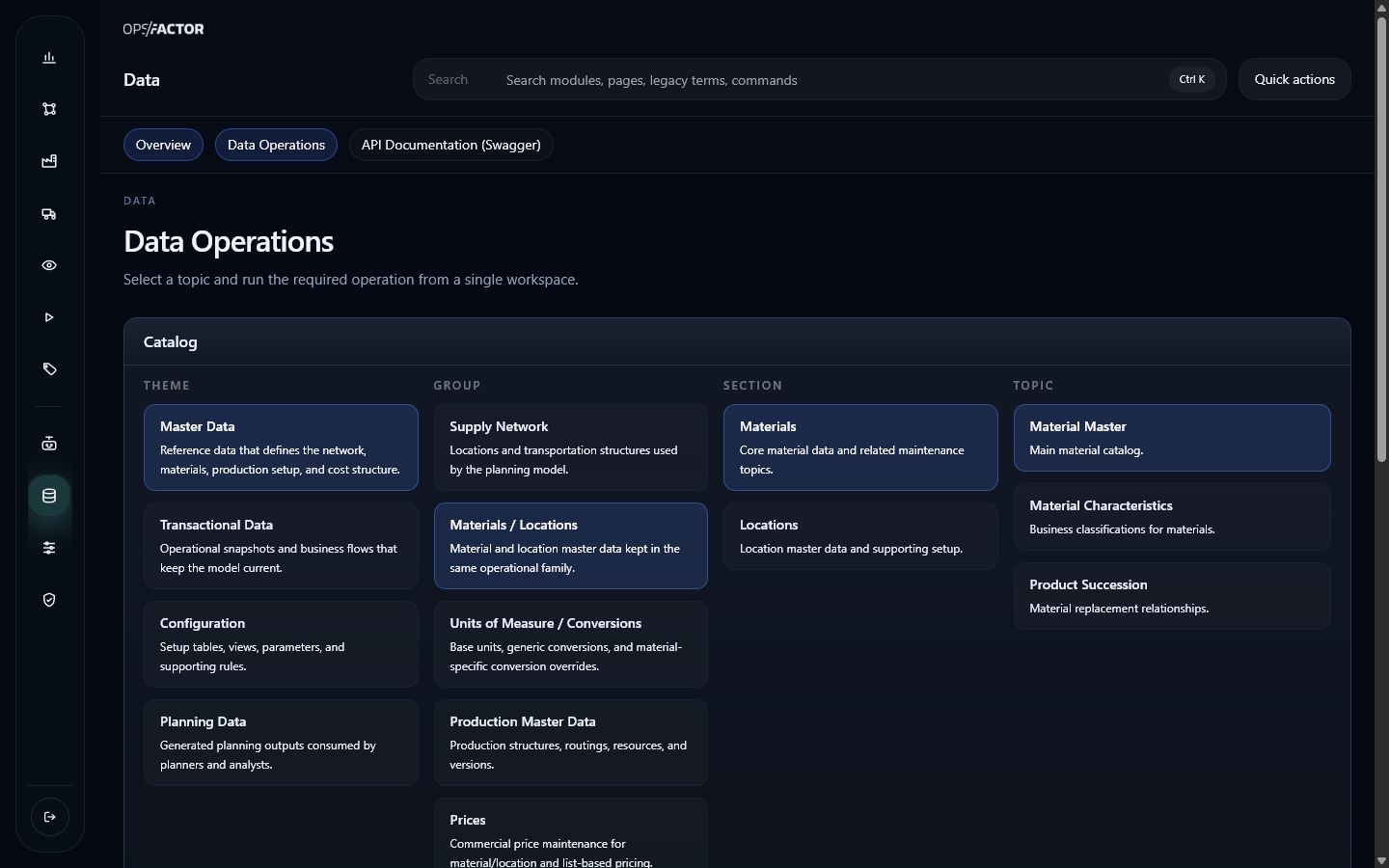Open the play triangle sidebar icon

click(49, 317)
